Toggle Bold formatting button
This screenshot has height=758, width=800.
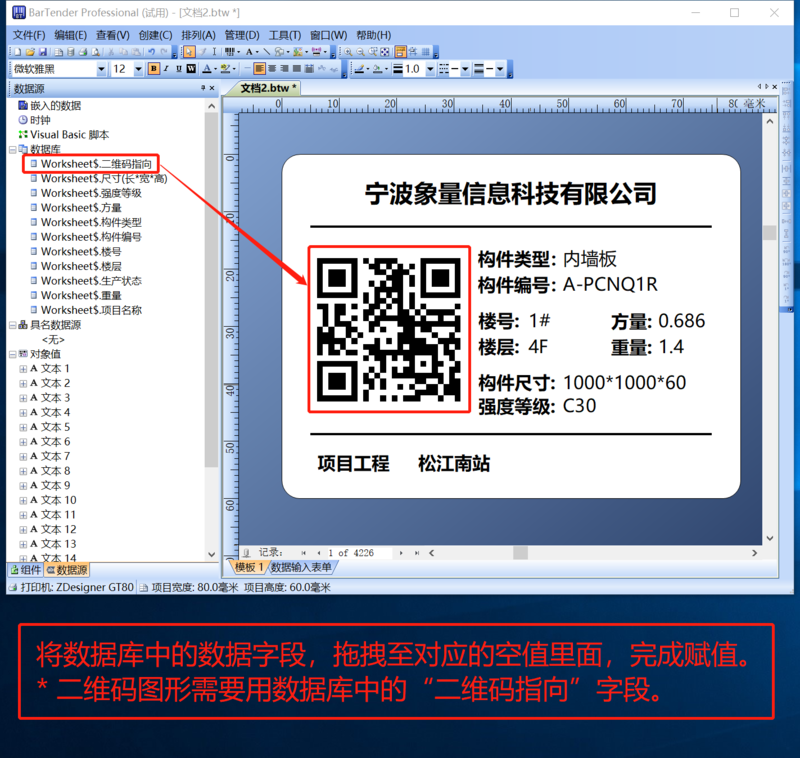(154, 69)
